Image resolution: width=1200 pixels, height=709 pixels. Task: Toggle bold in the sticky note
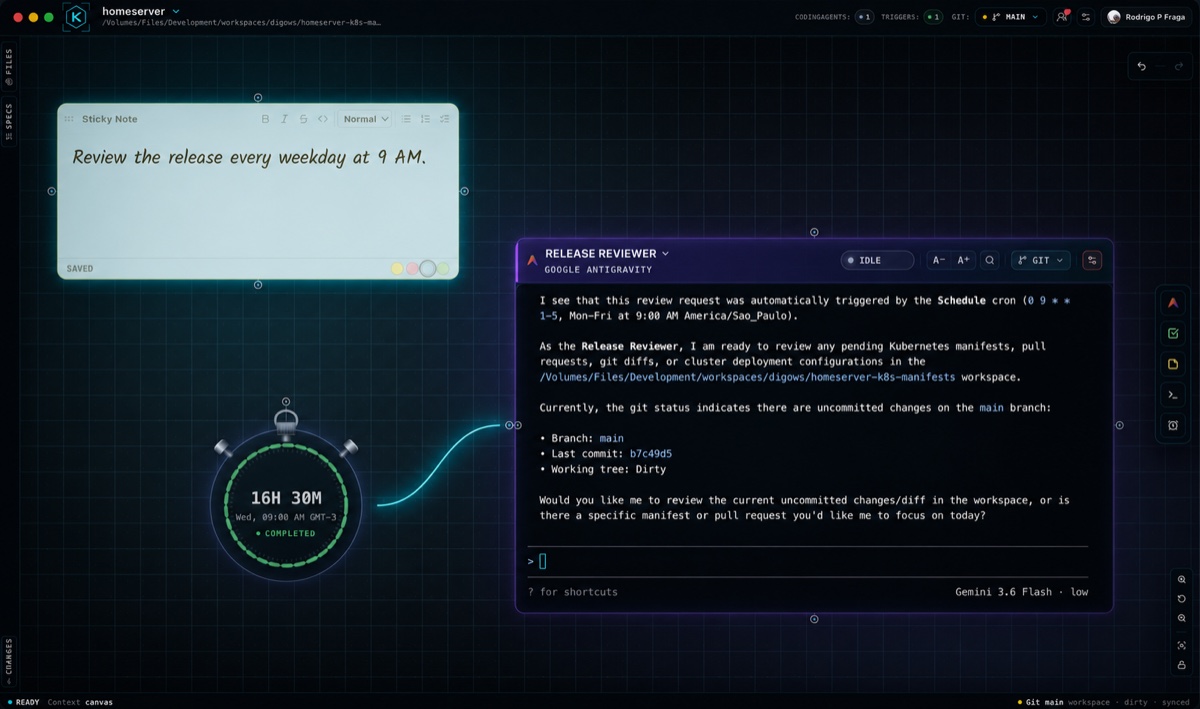click(x=265, y=119)
